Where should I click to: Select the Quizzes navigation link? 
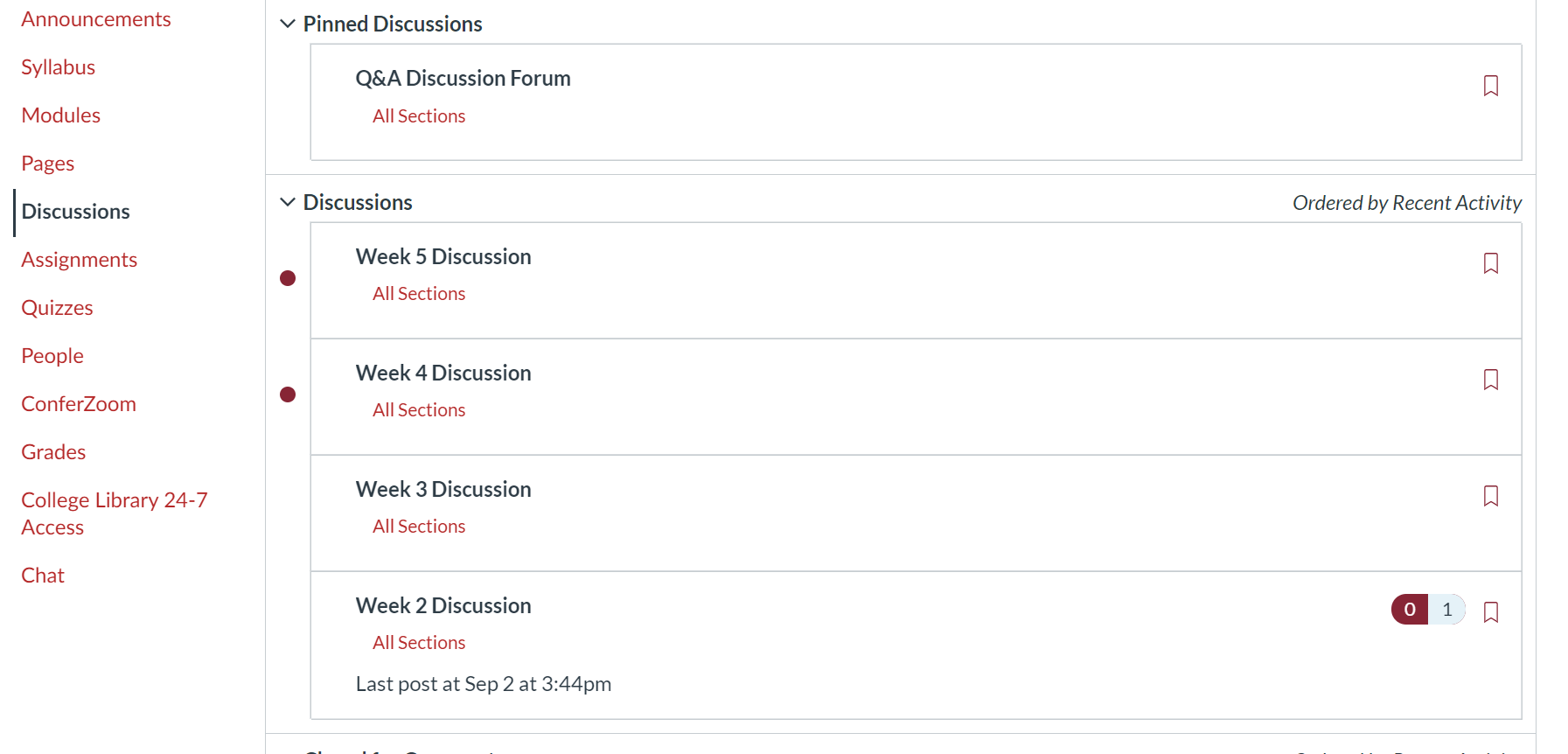click(57, 308)
